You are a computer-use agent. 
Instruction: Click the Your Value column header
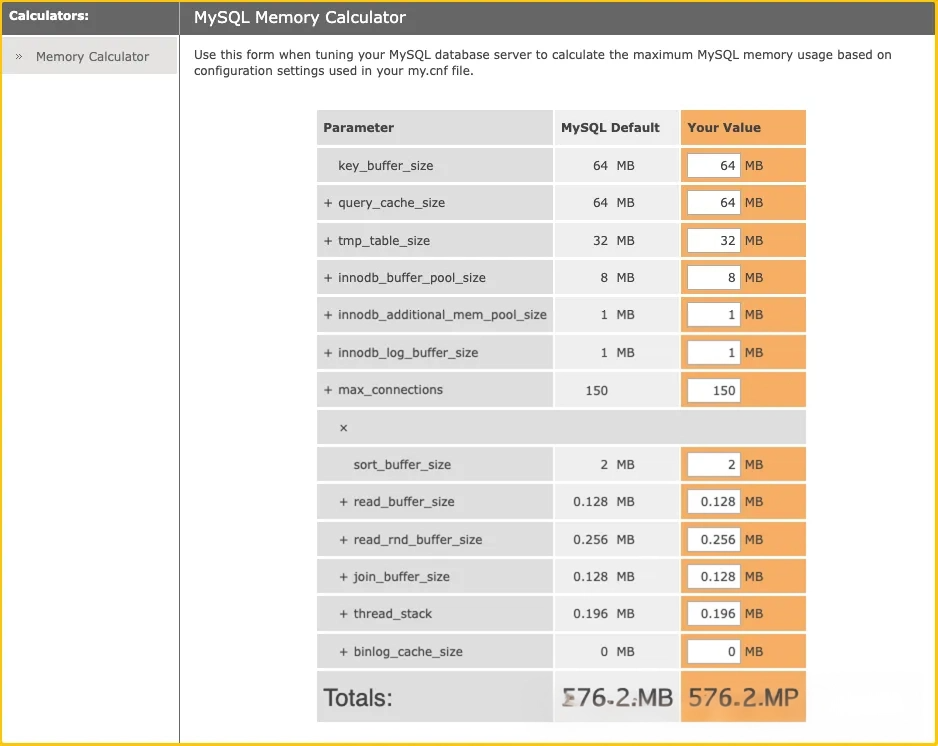coord(724,128)
